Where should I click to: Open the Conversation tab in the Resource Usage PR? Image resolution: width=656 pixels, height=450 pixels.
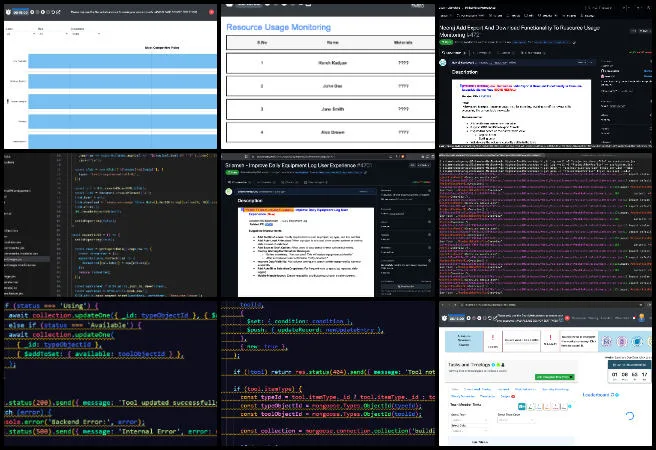pos(454,53)
